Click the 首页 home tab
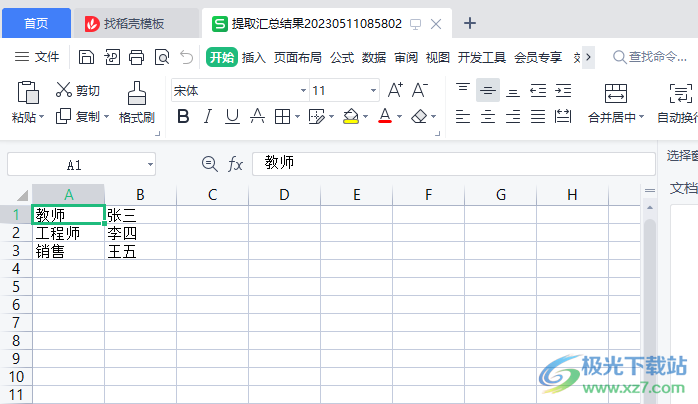The width and height of the screenshot is (698, 404). click(x=36, y=23)
